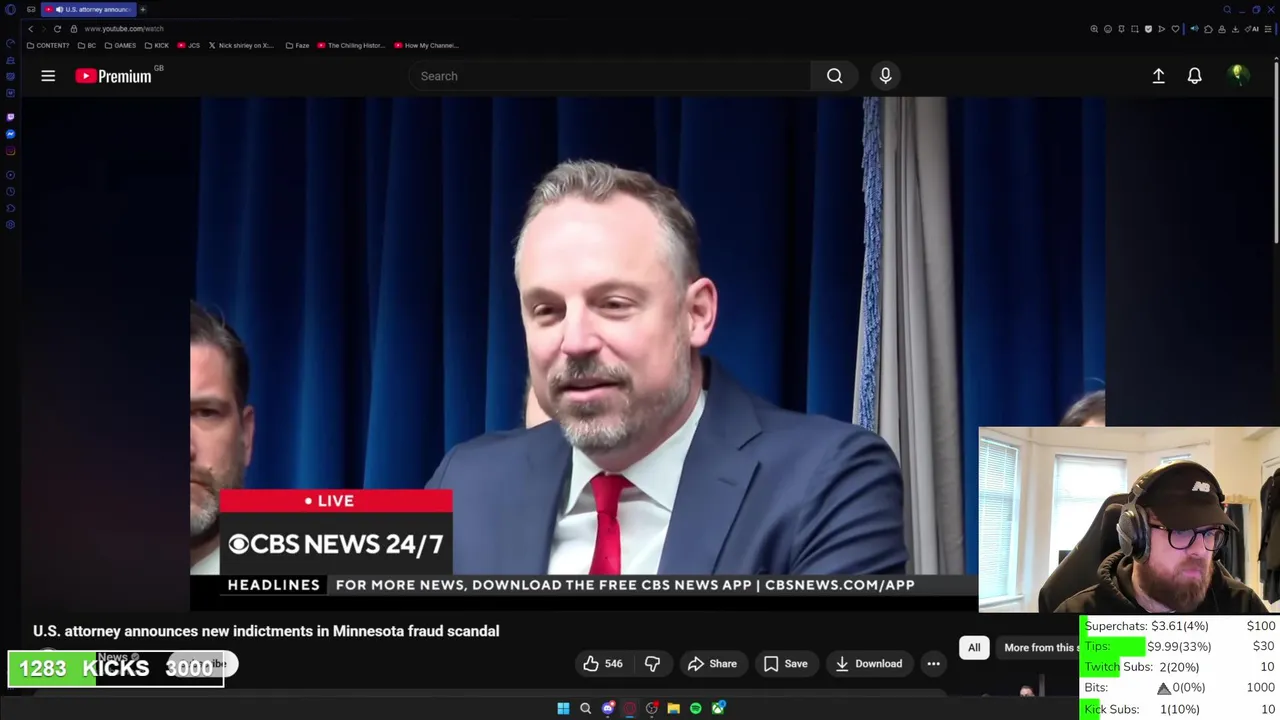This screenshot has height=720, width=1280.
Task: Open Windows taskbar search
Action: (x=585, y=708)
